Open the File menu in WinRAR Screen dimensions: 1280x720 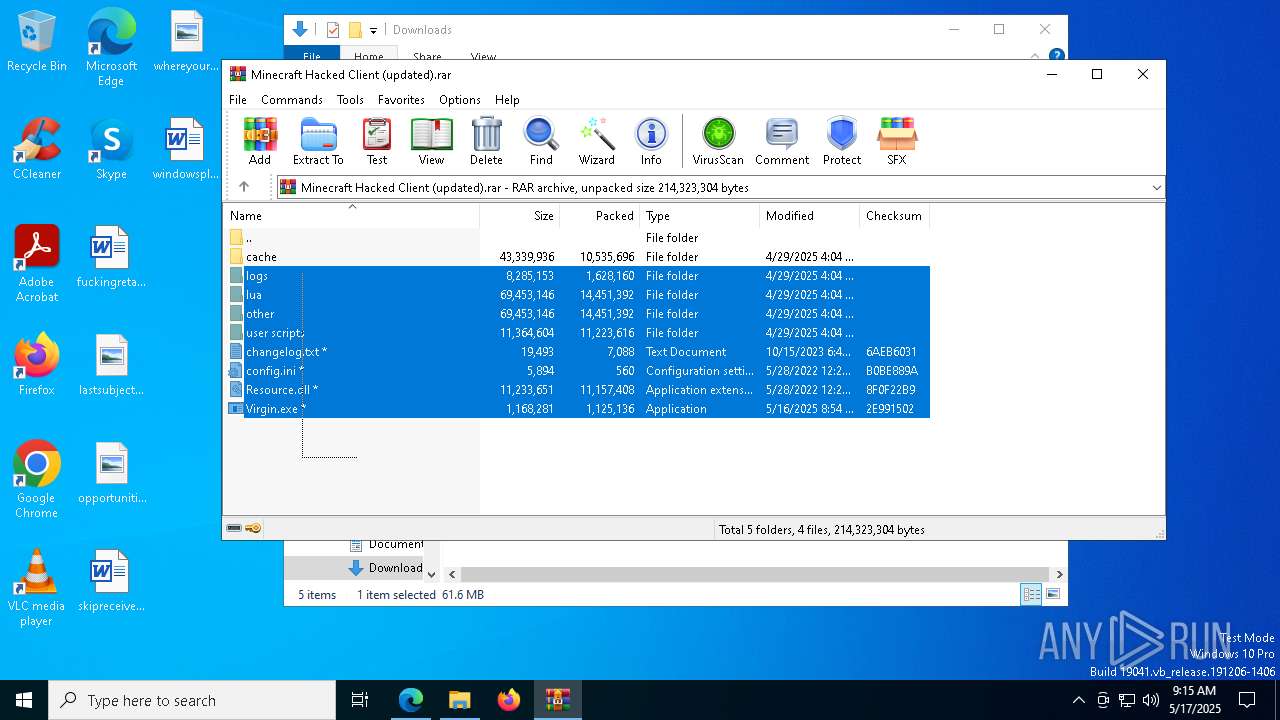pyautogui.click(x=238, y=100)
